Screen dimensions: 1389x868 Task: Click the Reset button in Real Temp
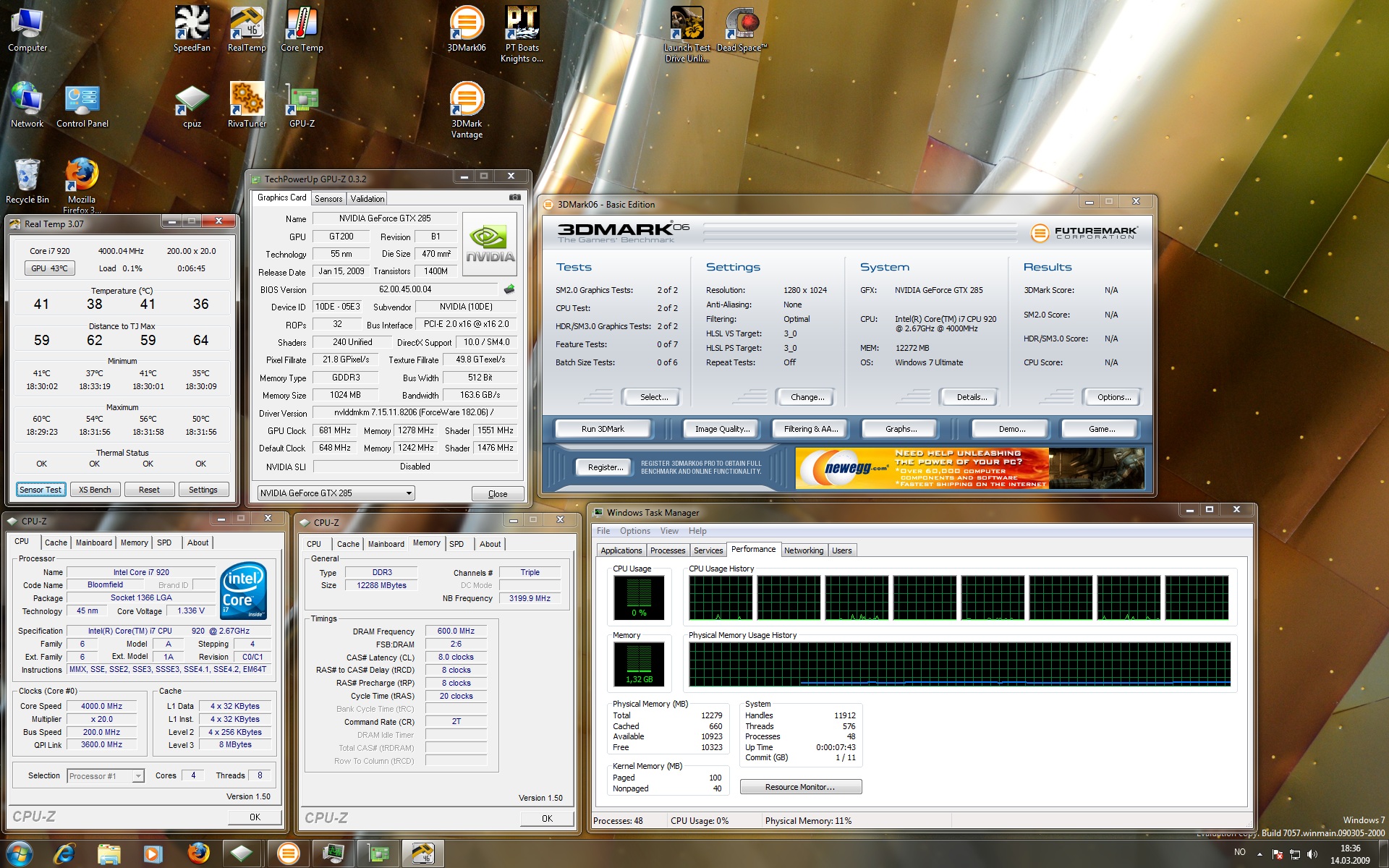[x=149, y=490]
